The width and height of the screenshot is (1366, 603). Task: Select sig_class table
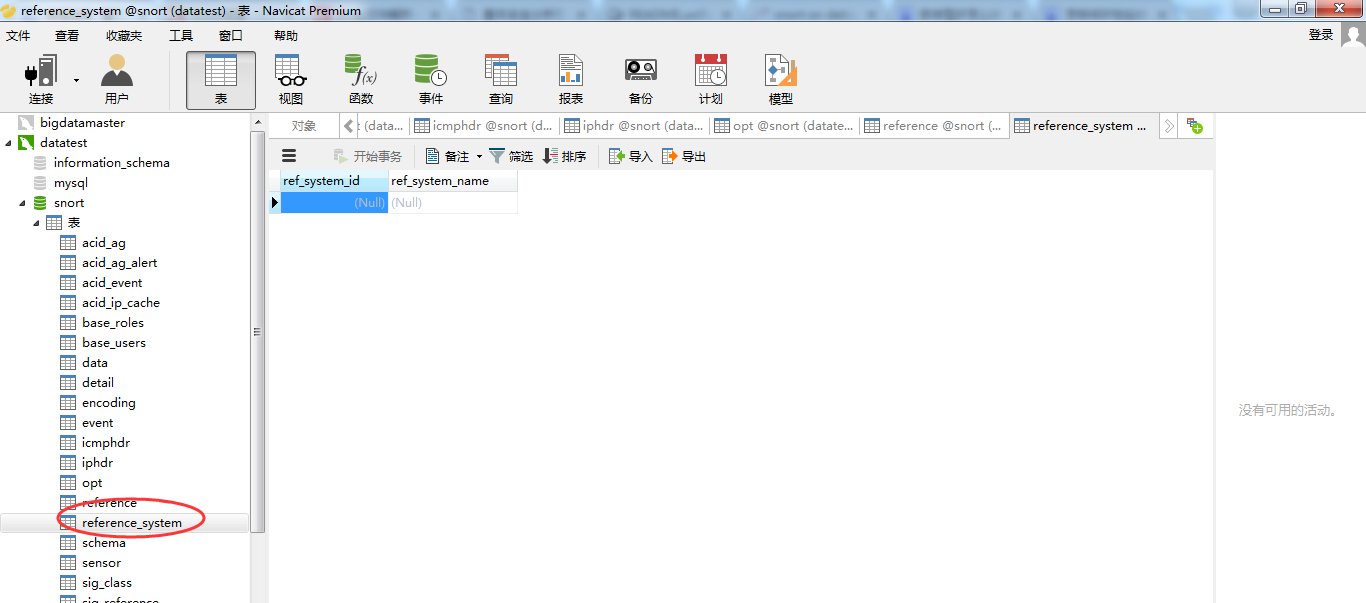click(x=106, y=582)
